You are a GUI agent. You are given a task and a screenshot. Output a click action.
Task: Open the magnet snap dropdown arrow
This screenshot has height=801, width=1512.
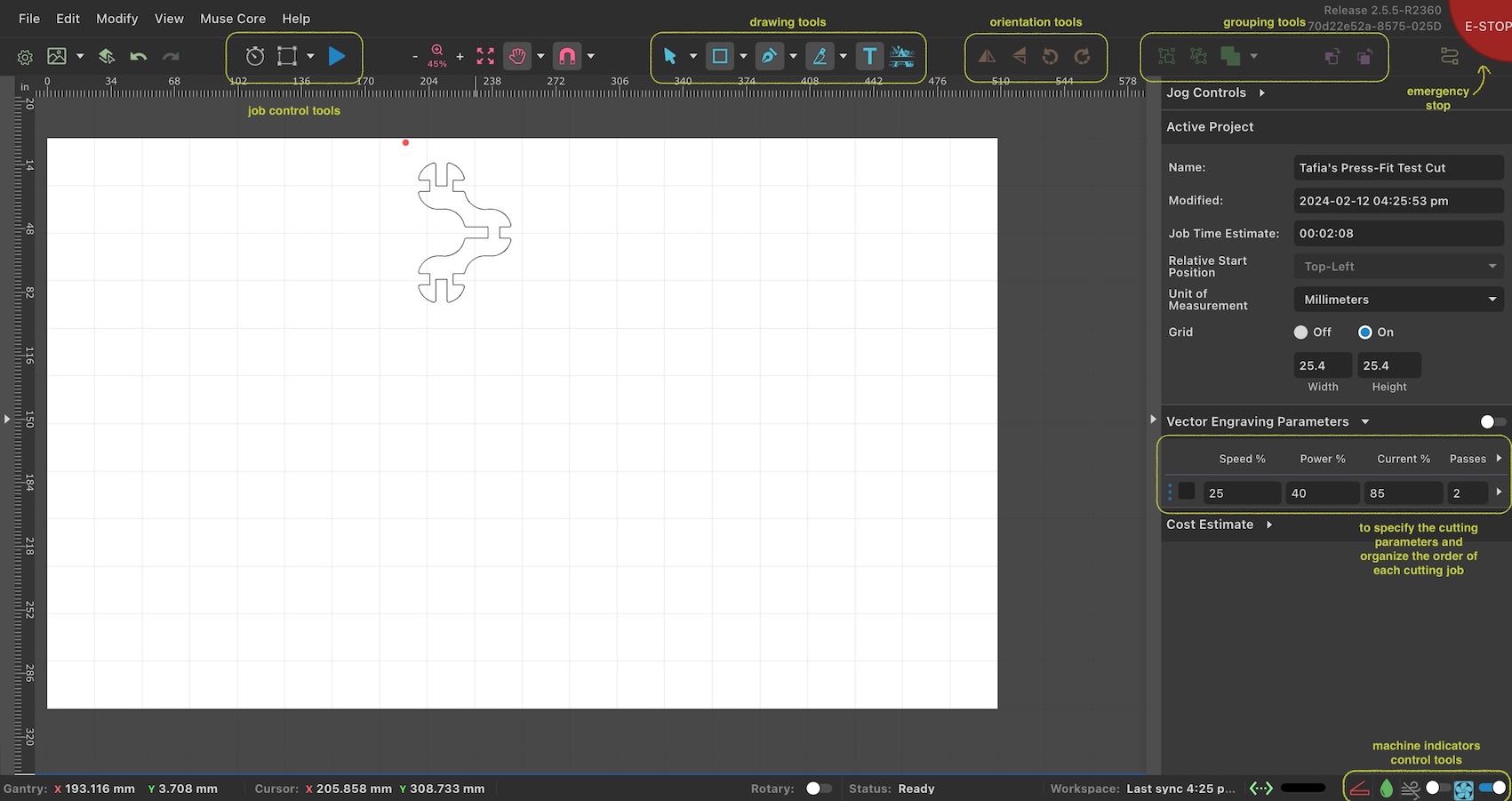(x=590, y=56)
